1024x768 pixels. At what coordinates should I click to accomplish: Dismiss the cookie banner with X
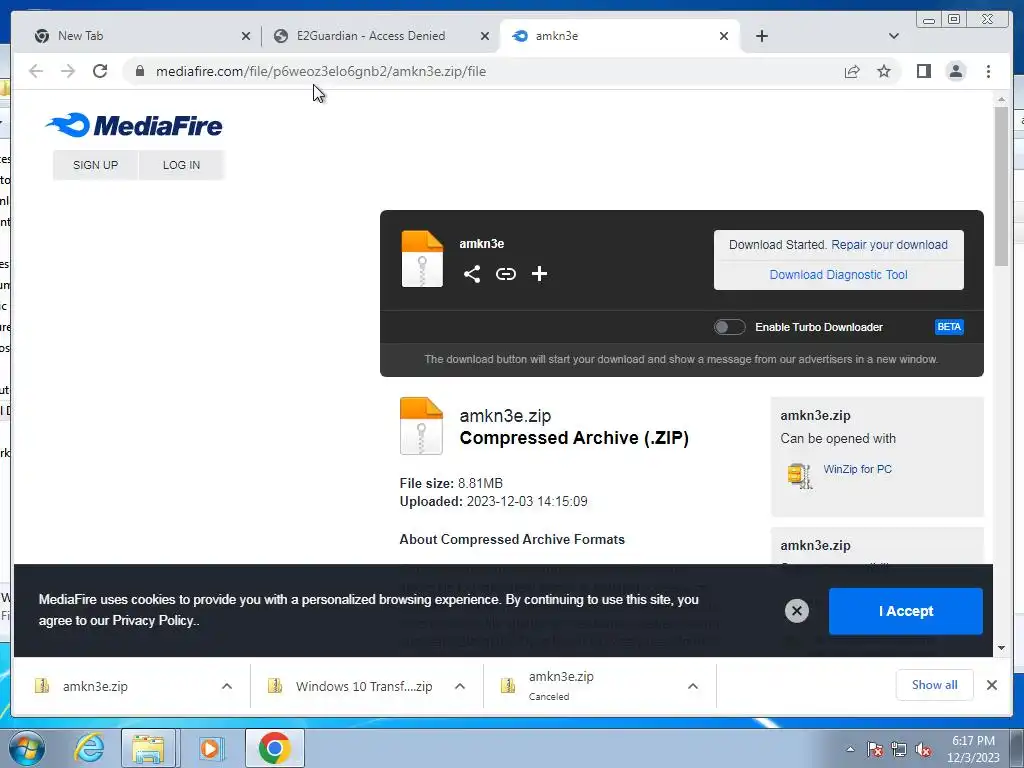796,611
